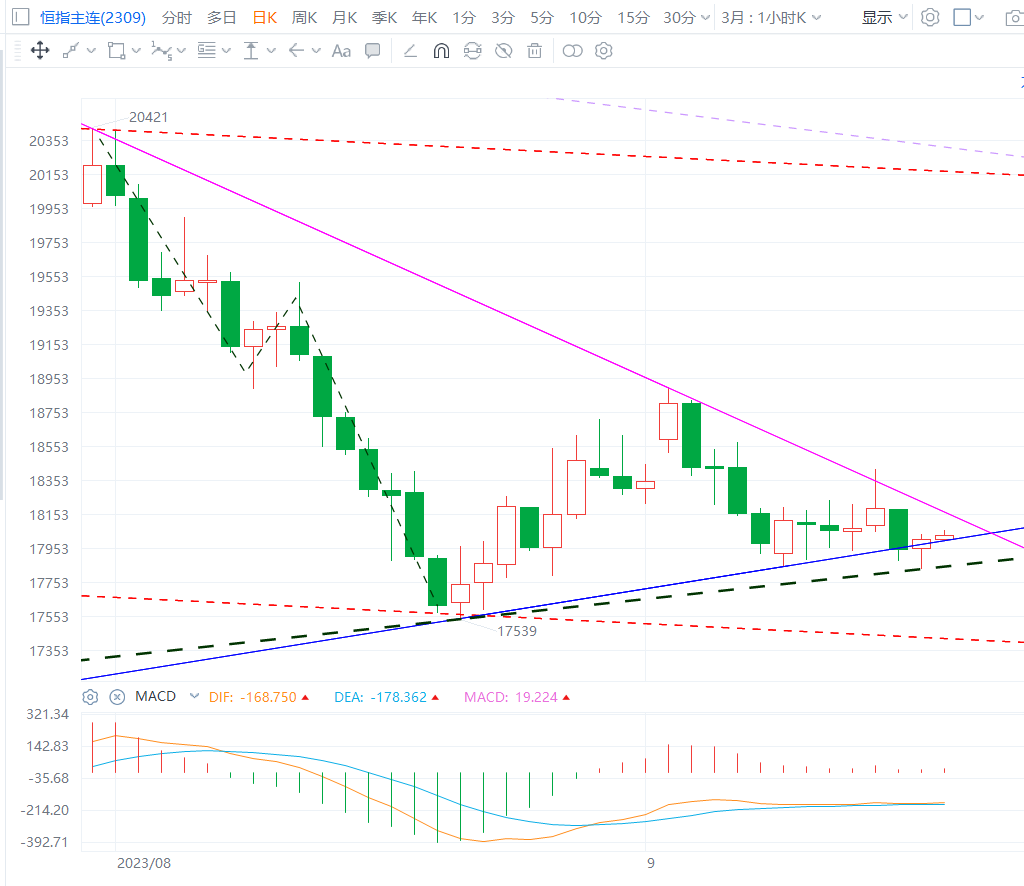Click the 9 month marker on time axis
1024x886 pixels.
[650, 863]
